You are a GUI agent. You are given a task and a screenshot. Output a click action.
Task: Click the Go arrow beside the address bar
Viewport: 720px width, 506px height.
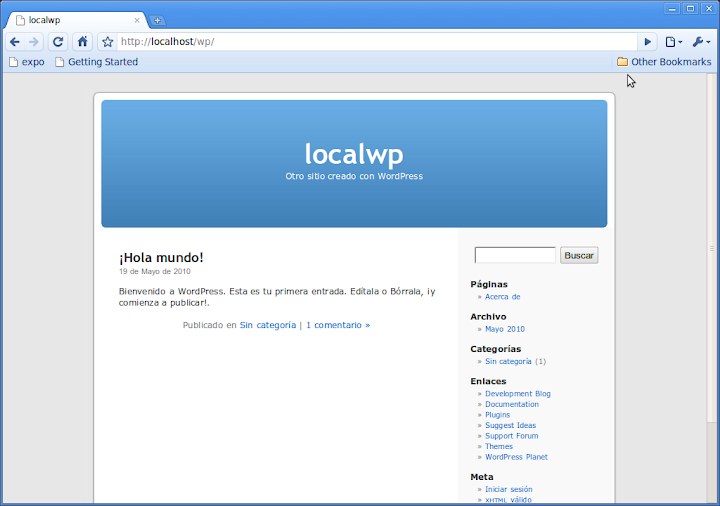[x=647, y=42]
